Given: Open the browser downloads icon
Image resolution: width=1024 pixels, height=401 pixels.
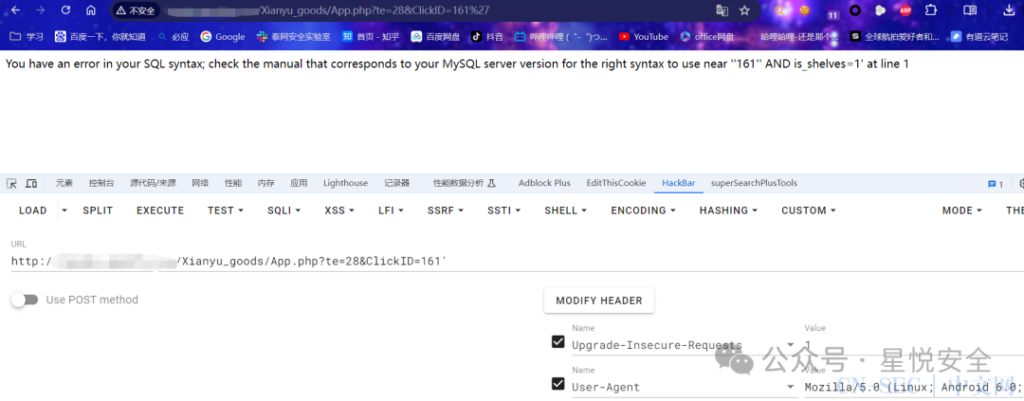Looking at the screenshot, I should pos(1008,10).
